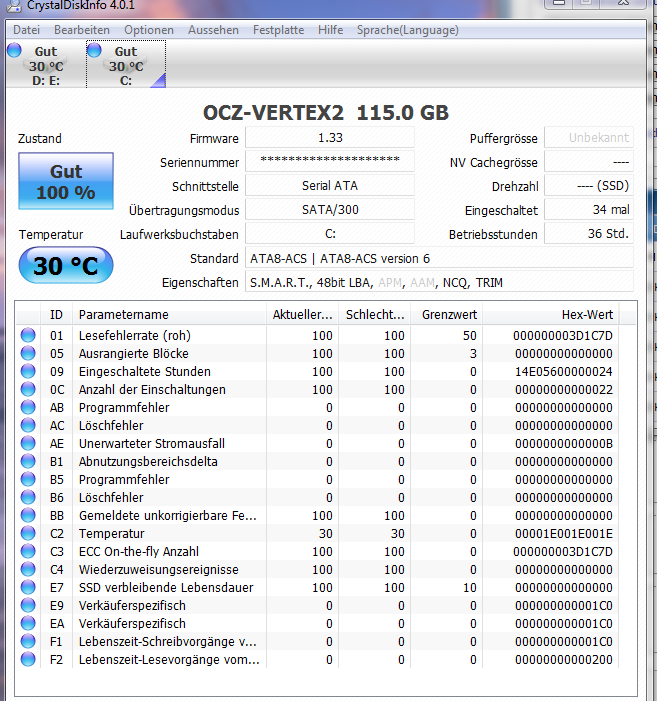Click status icon for Lebenszeit-Schreibvorgänge row F1

[x=28, y=641]
